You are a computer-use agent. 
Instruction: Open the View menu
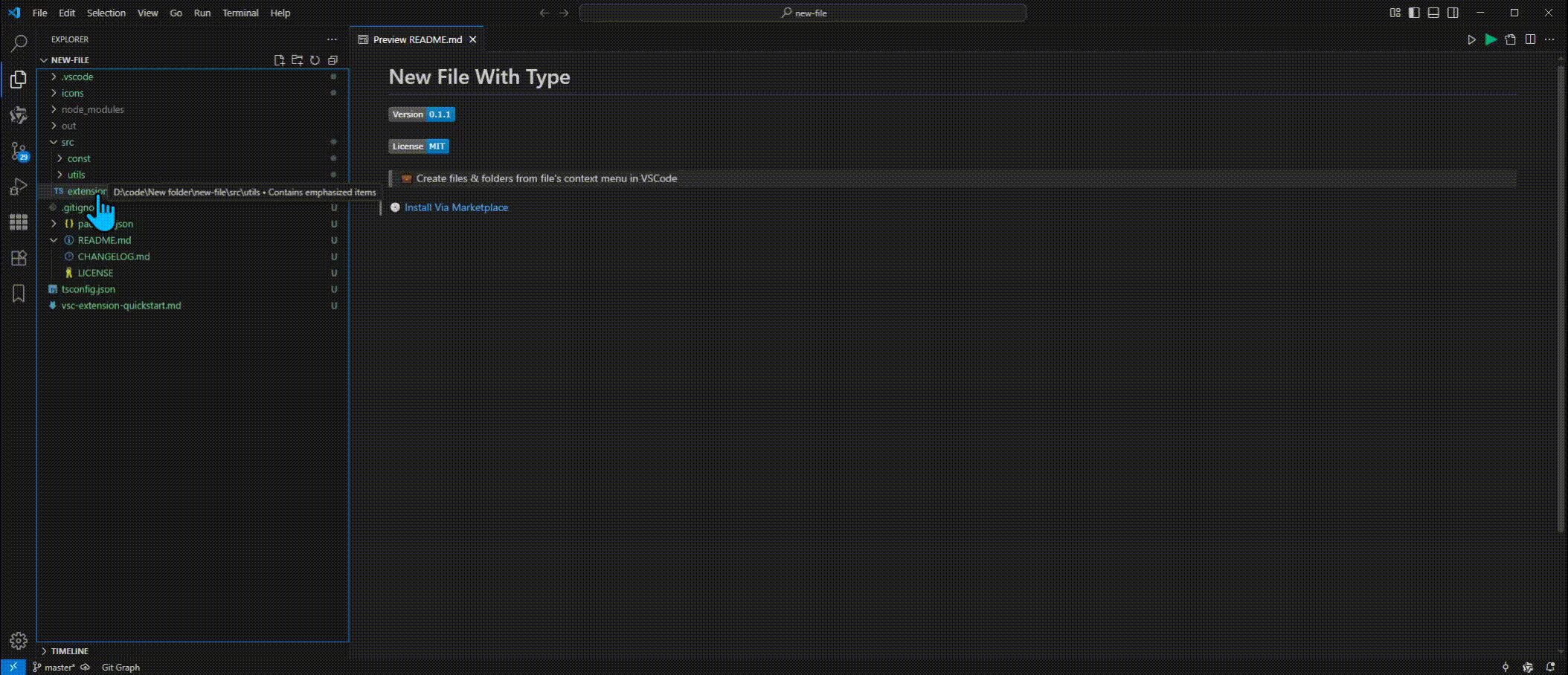pos(147,13)
